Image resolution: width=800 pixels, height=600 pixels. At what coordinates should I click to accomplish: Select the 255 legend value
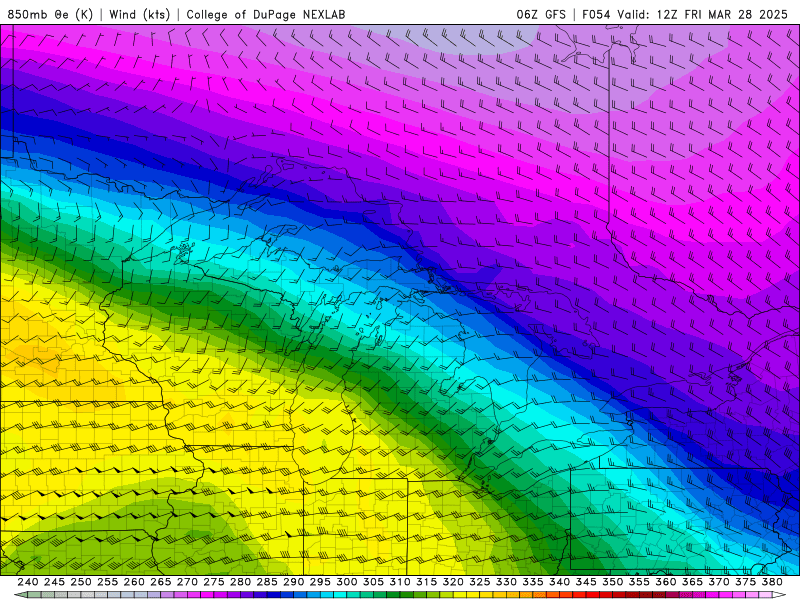(x=107, y=582)
